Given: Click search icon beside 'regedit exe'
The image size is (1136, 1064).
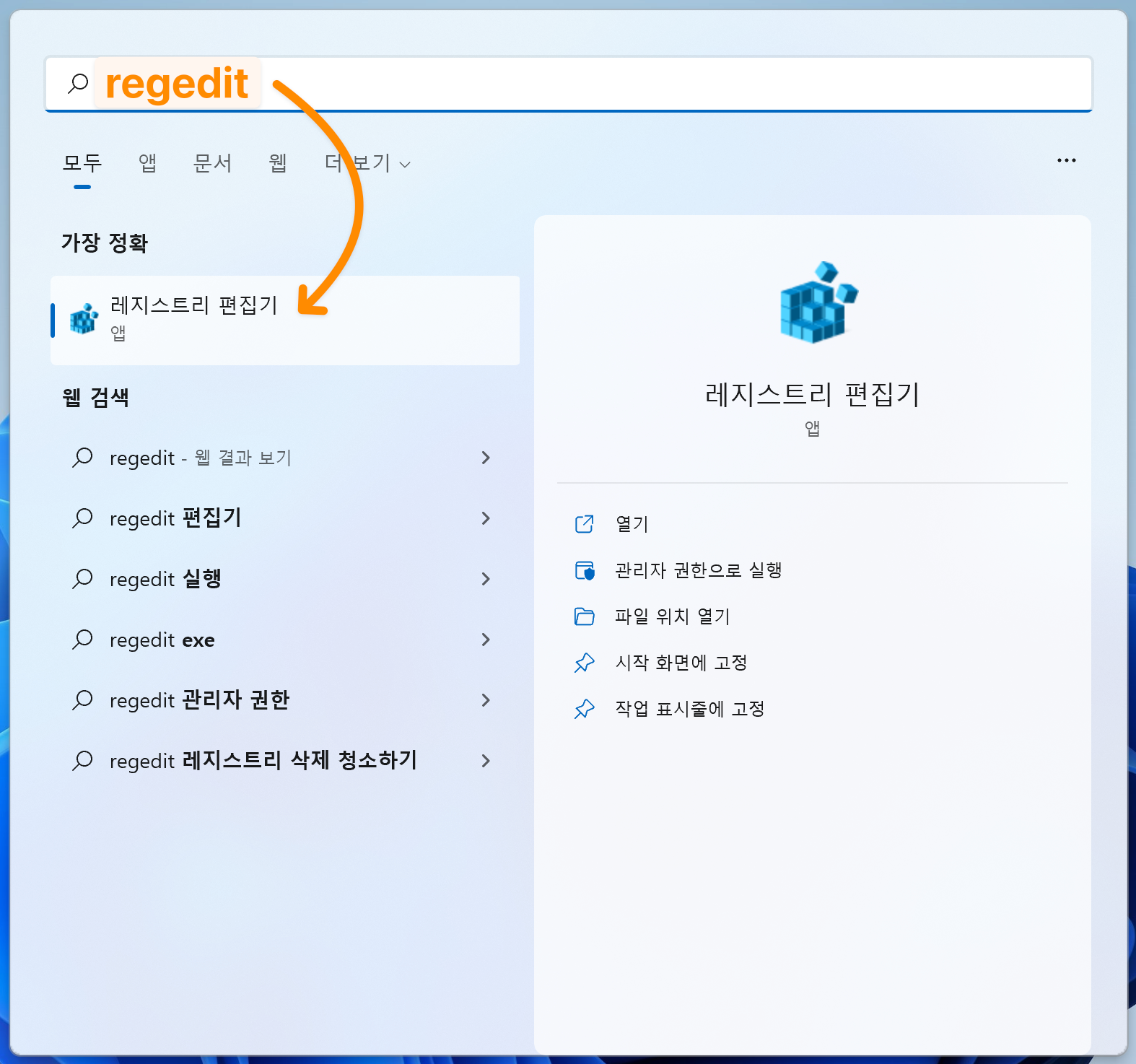Looking at the screenshot, I should [x=82, y=640].
